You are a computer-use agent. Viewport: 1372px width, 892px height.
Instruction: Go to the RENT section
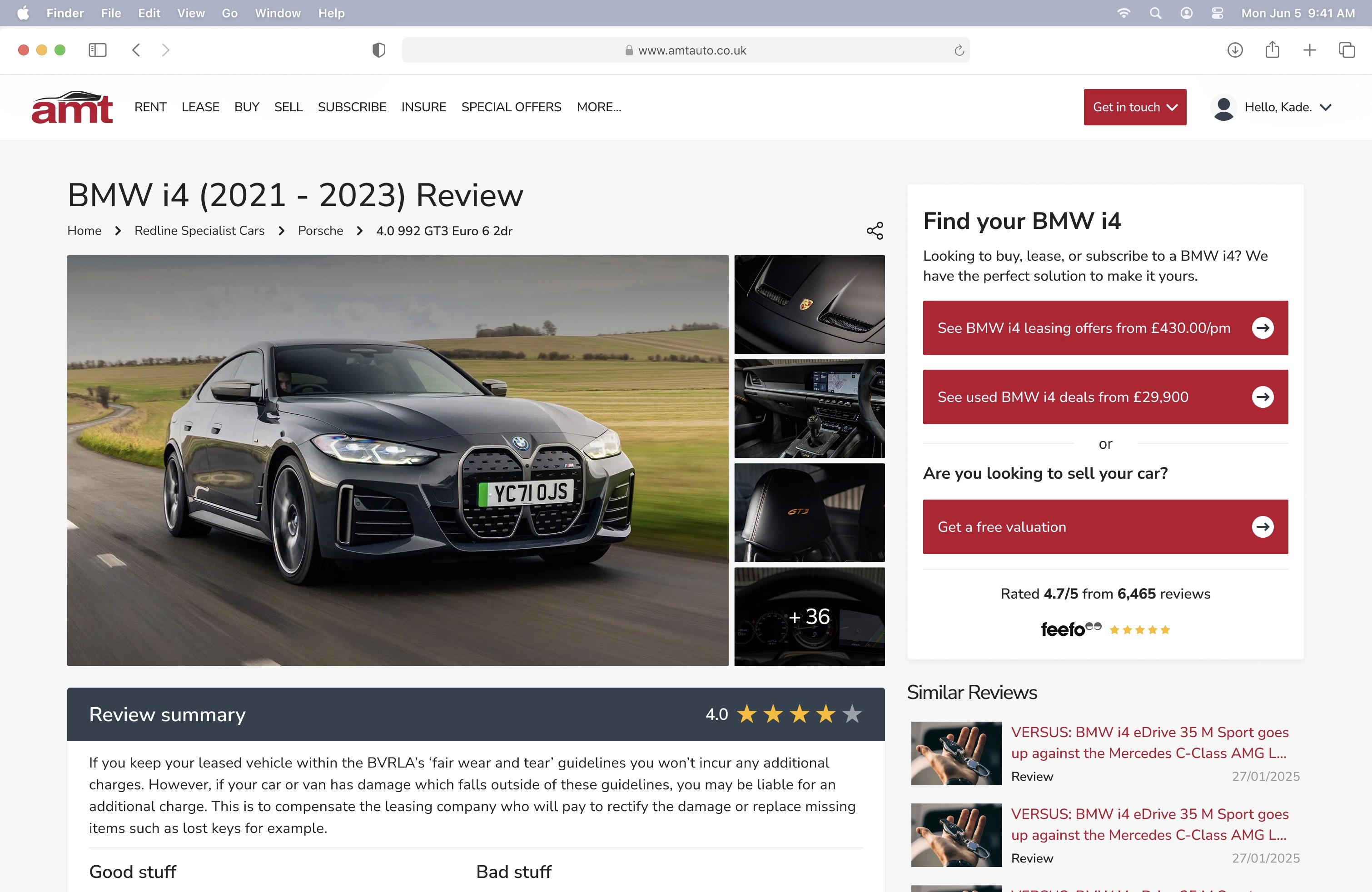coord(150,107)
